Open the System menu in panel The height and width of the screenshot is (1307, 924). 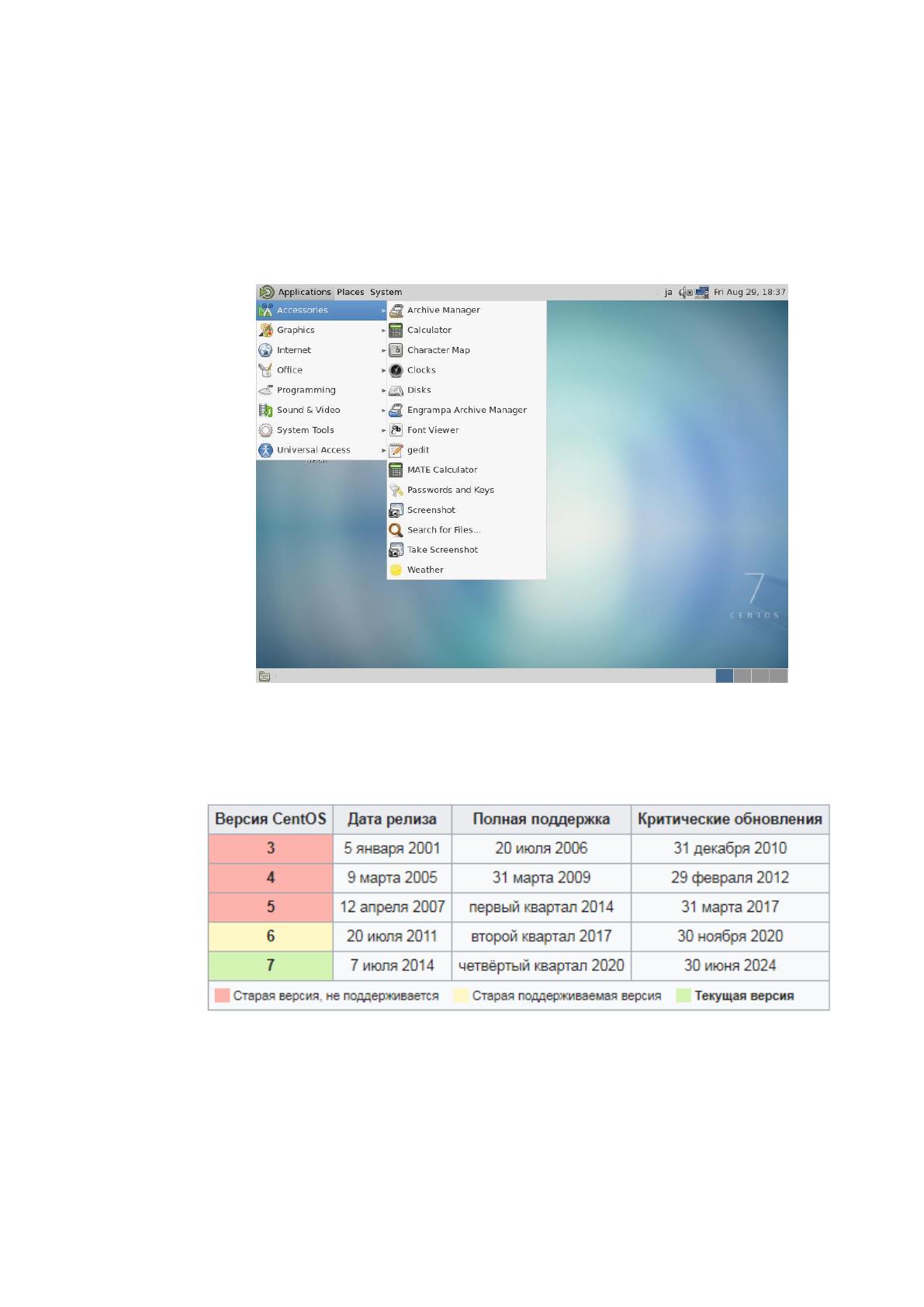[x=386, y=293]
